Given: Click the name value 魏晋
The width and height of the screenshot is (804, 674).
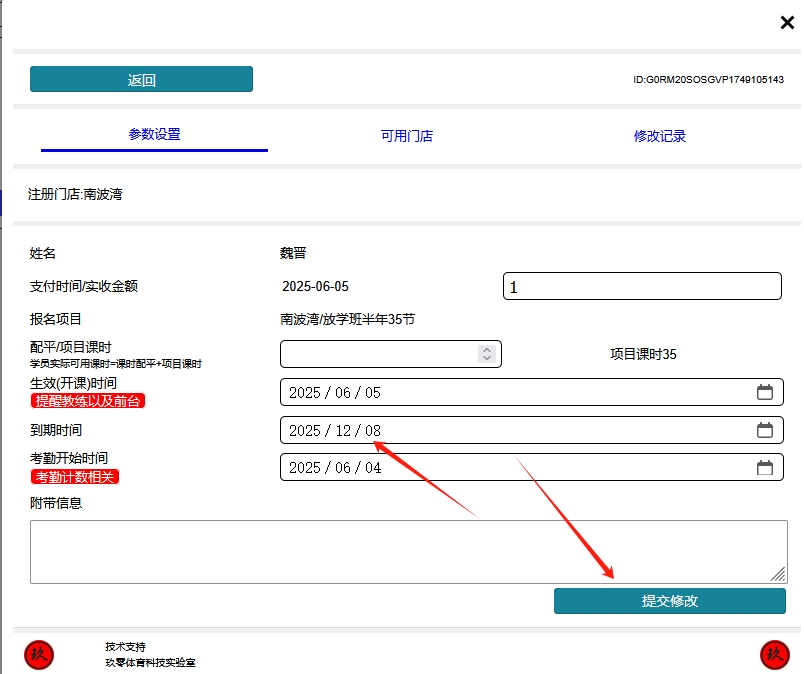Looking at the screenshot, I should [293, 253].
